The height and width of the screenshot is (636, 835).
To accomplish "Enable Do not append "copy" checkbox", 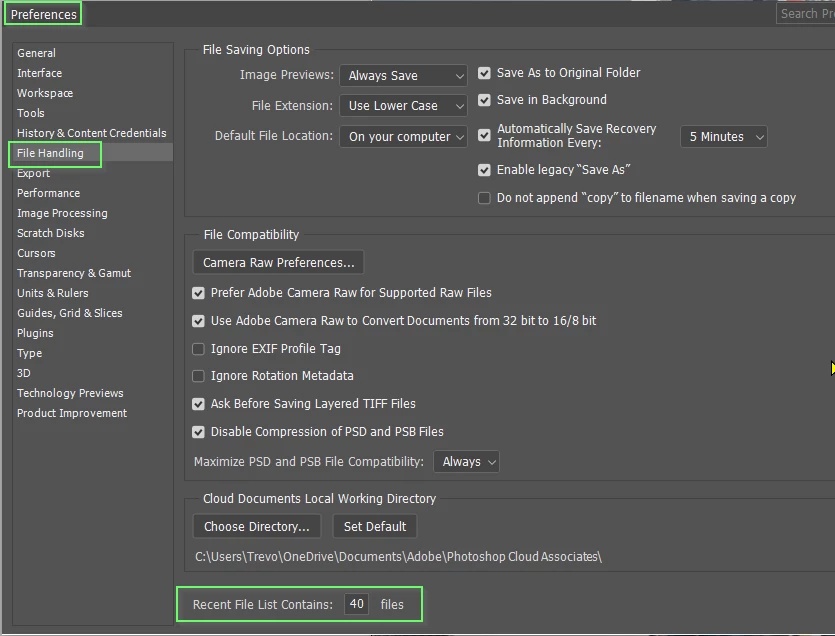I will click(484, 198).
